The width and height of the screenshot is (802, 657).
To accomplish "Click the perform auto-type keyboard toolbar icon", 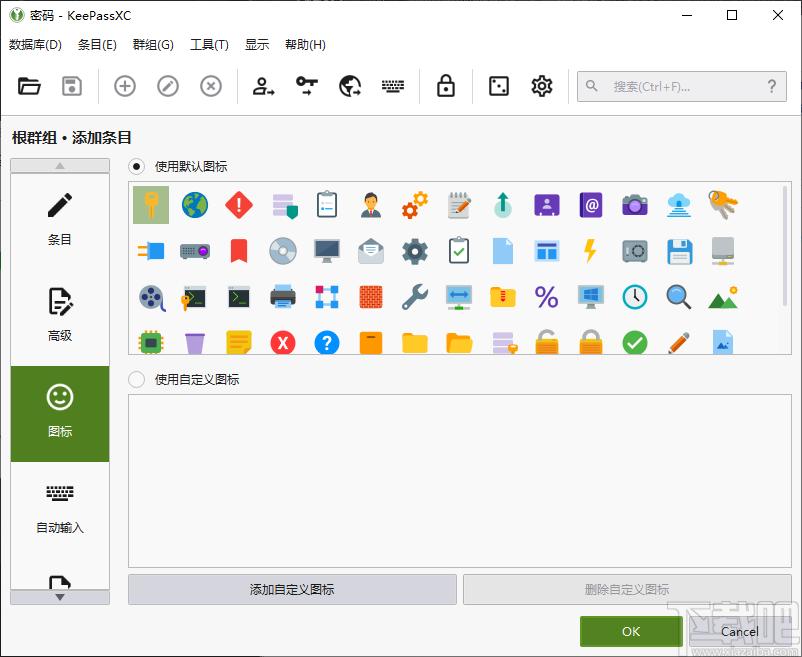I will tap(393, 86).
